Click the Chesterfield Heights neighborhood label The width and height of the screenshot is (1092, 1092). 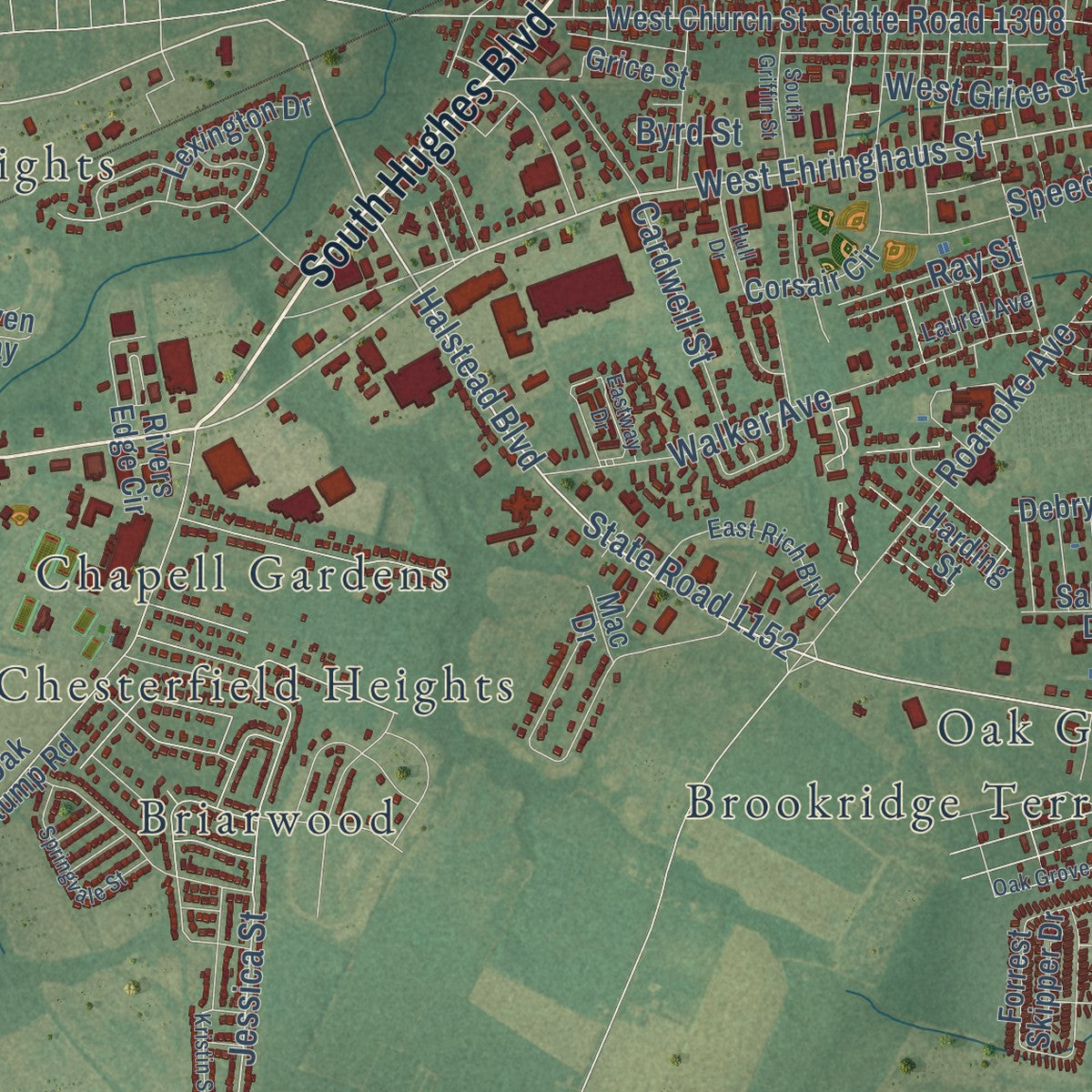pyautogui.click(x=257, y=685)
